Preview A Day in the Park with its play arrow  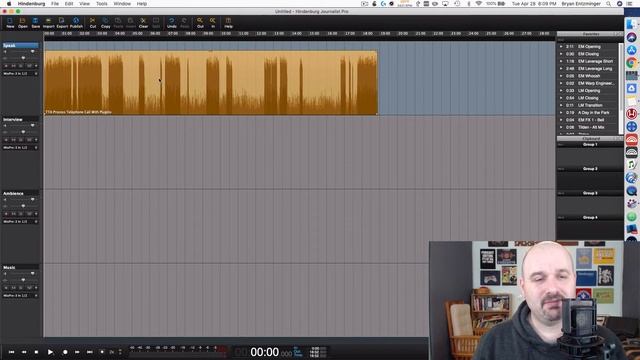tap(561, 113)
